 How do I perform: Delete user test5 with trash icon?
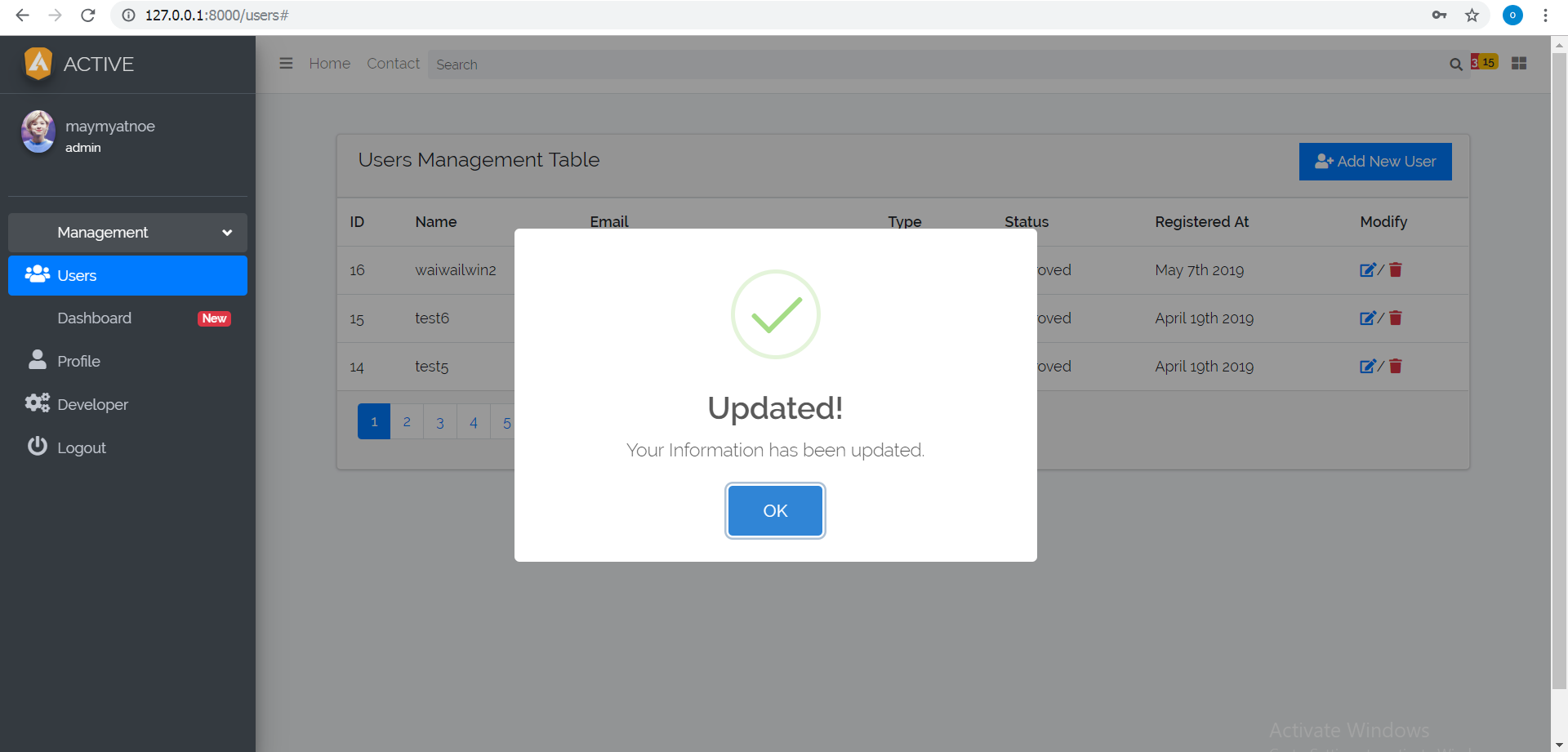[x=1396, y=367]
